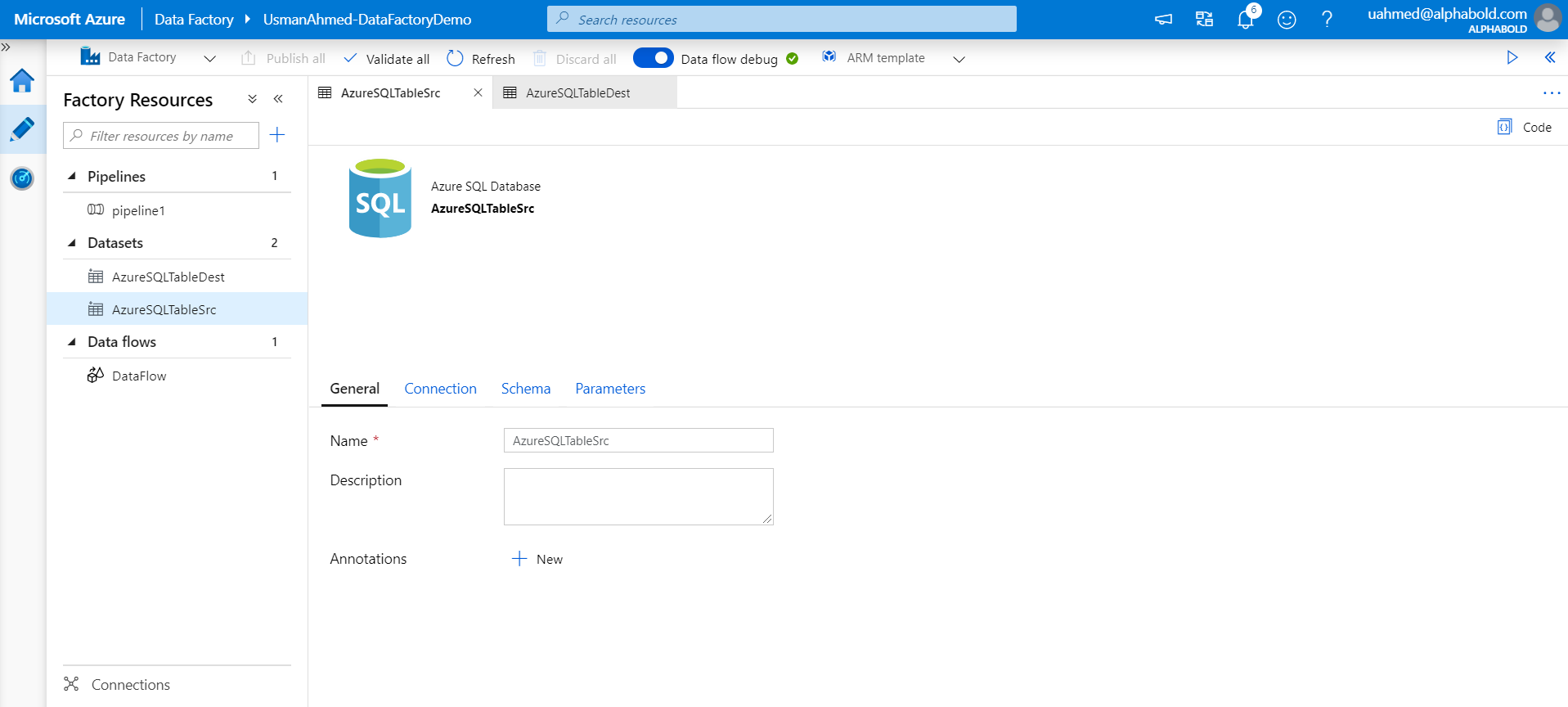Open the ellipsis more options menu
Screen dimensions: 1568x707
[x=1552, y=93]
